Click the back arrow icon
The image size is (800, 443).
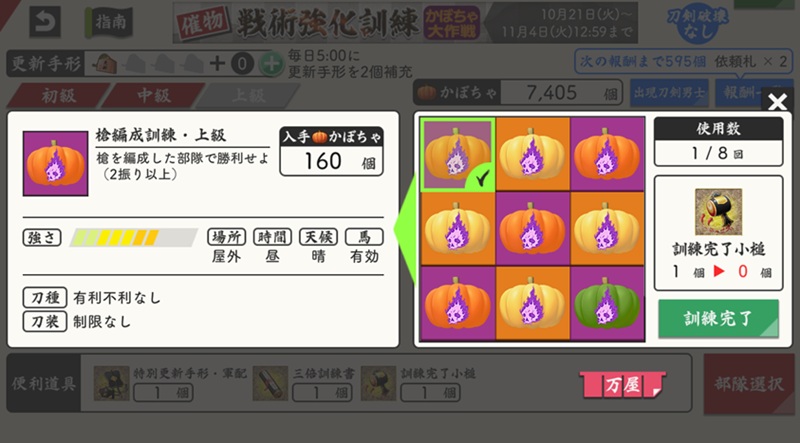pyautogui.click(x=45, y=21)
